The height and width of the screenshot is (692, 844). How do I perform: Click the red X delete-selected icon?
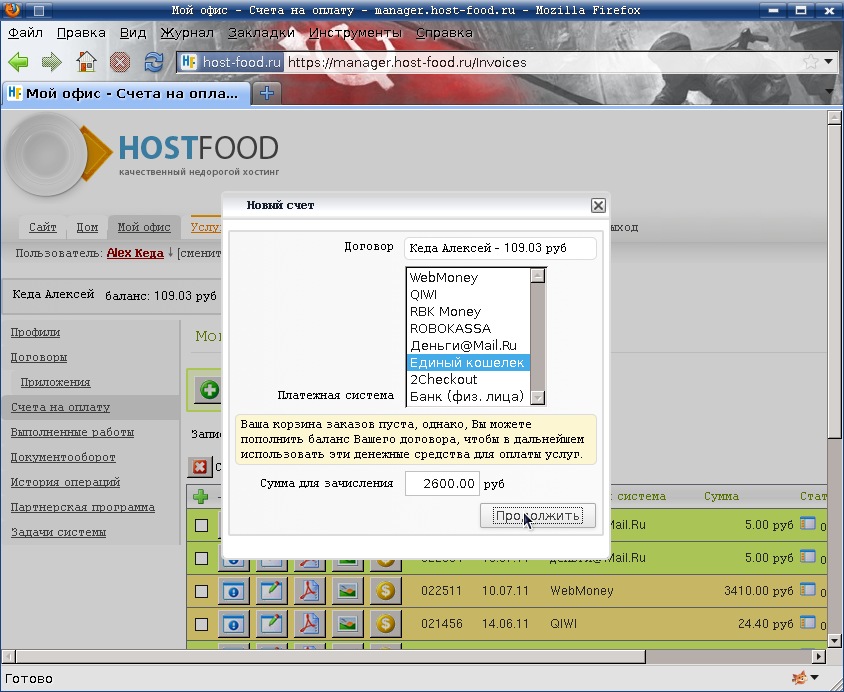click(x=200, y=467)
